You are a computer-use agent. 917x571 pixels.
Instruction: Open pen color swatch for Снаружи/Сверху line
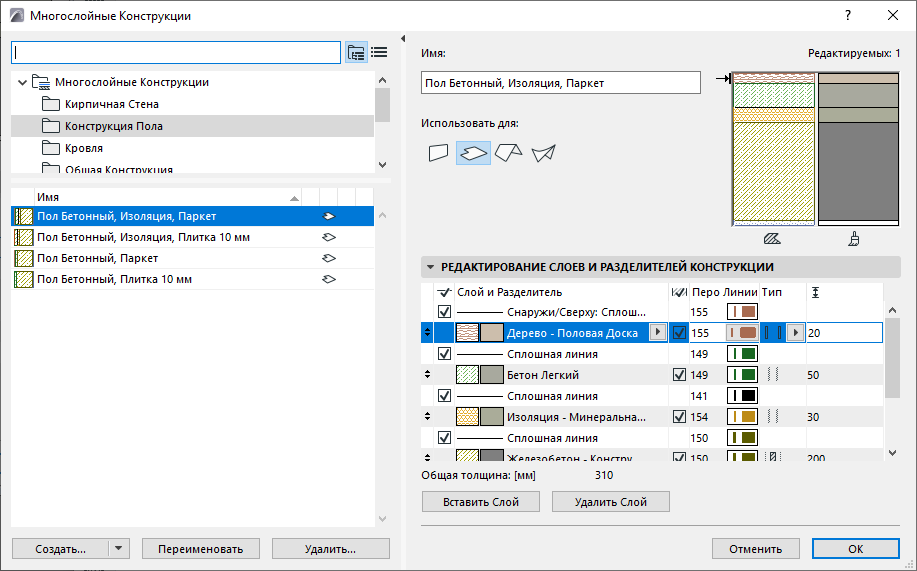click(742, 312)
